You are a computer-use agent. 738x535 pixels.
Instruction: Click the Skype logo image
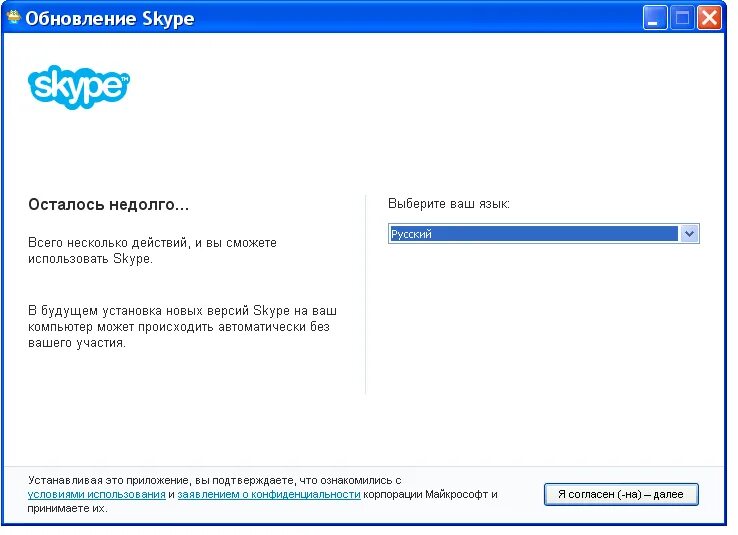(x=79, y=87)
